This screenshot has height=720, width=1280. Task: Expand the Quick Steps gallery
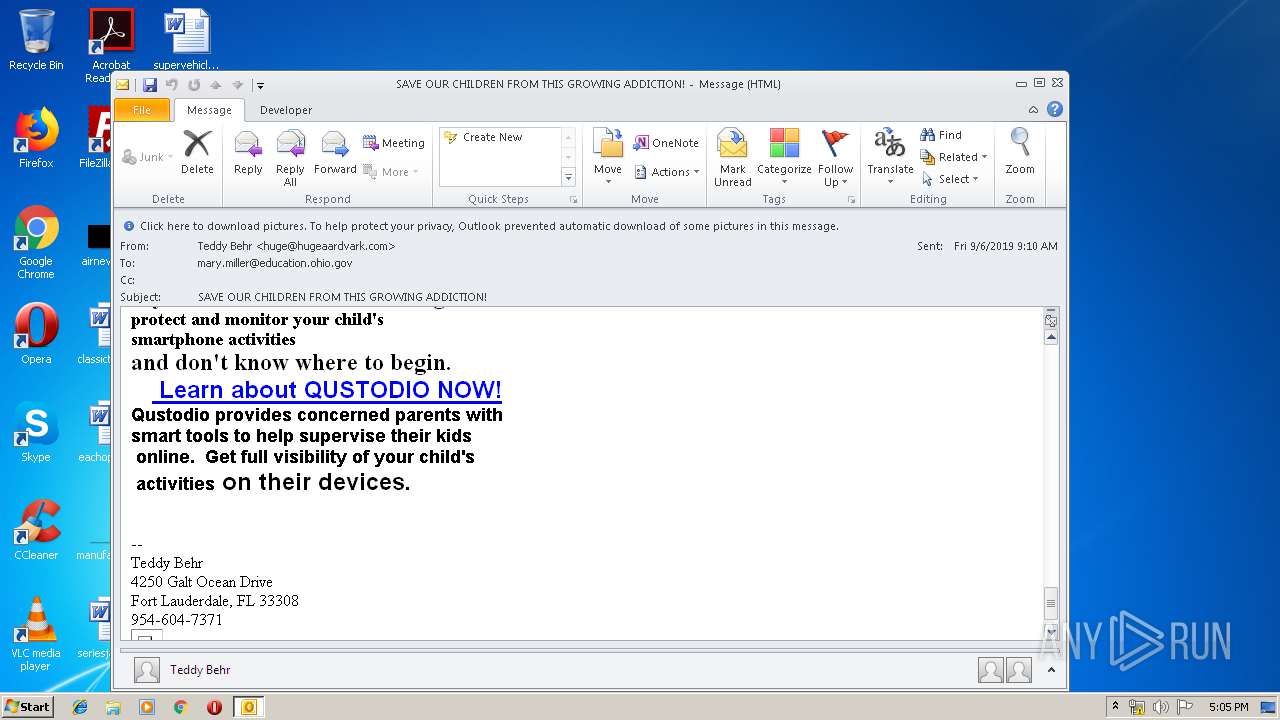[x=568, y=178]
